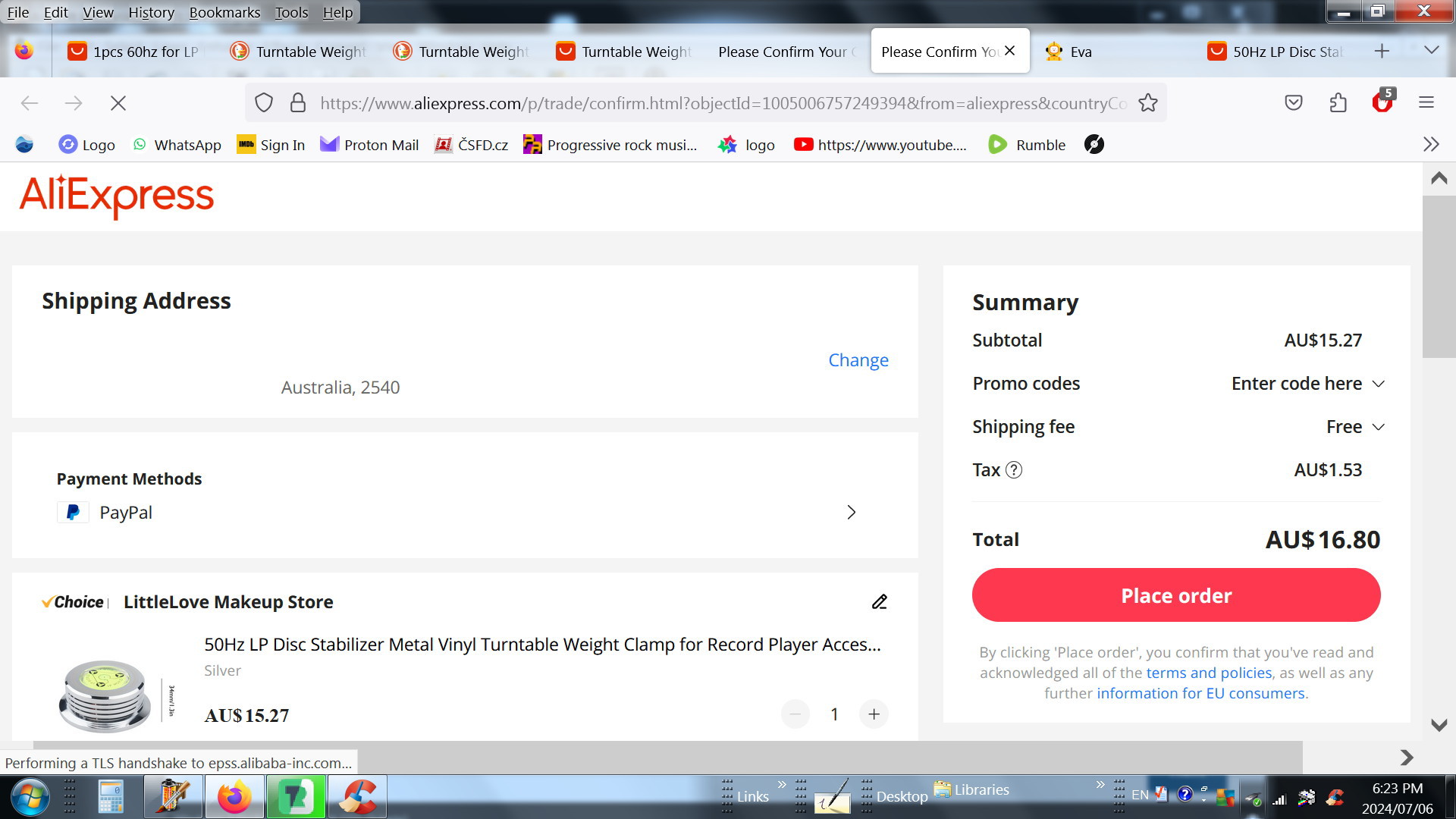Save the page to Pocket
Viewport: 1456px width, 819px height.
pos(1294,102)
